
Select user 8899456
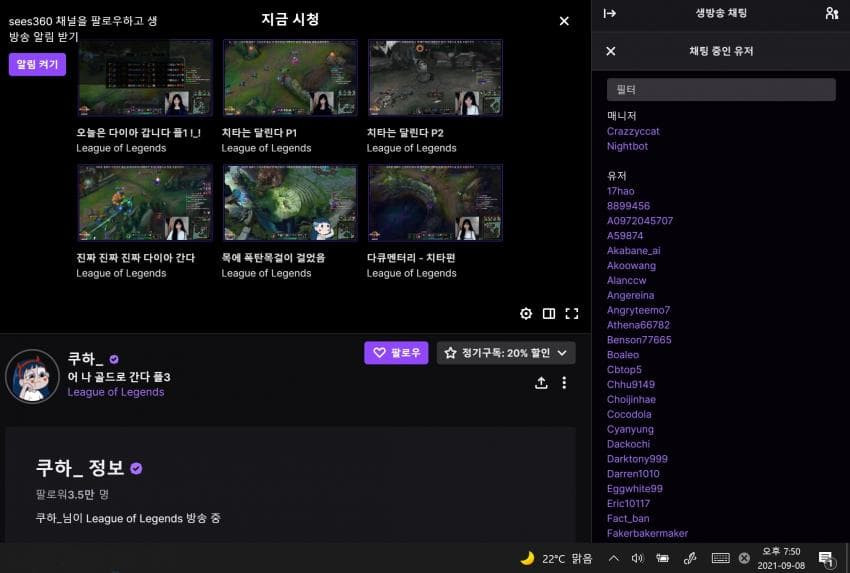(628, 206)
